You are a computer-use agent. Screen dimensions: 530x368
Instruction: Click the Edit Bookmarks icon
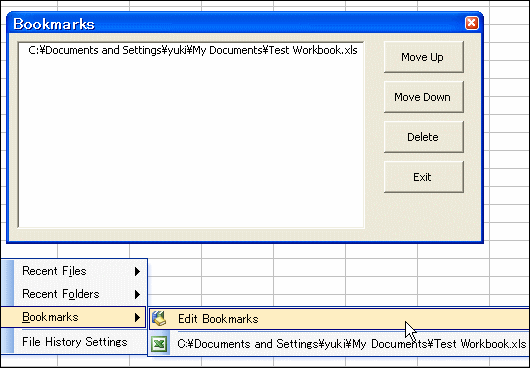pyautogui.click(x=159, y=319)
